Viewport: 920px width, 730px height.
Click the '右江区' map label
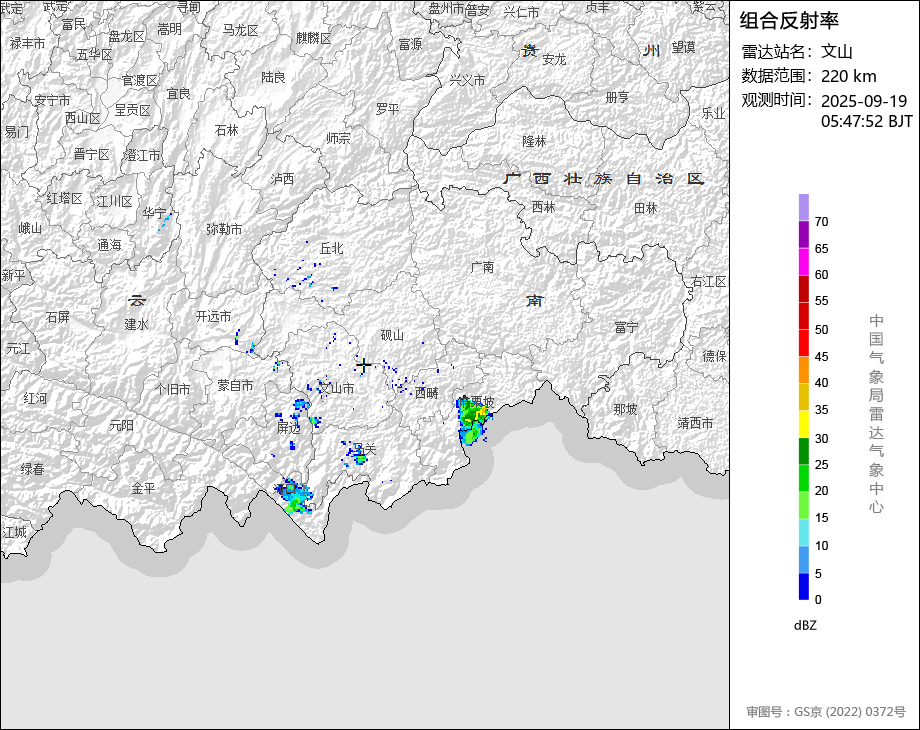click(709, 282)
